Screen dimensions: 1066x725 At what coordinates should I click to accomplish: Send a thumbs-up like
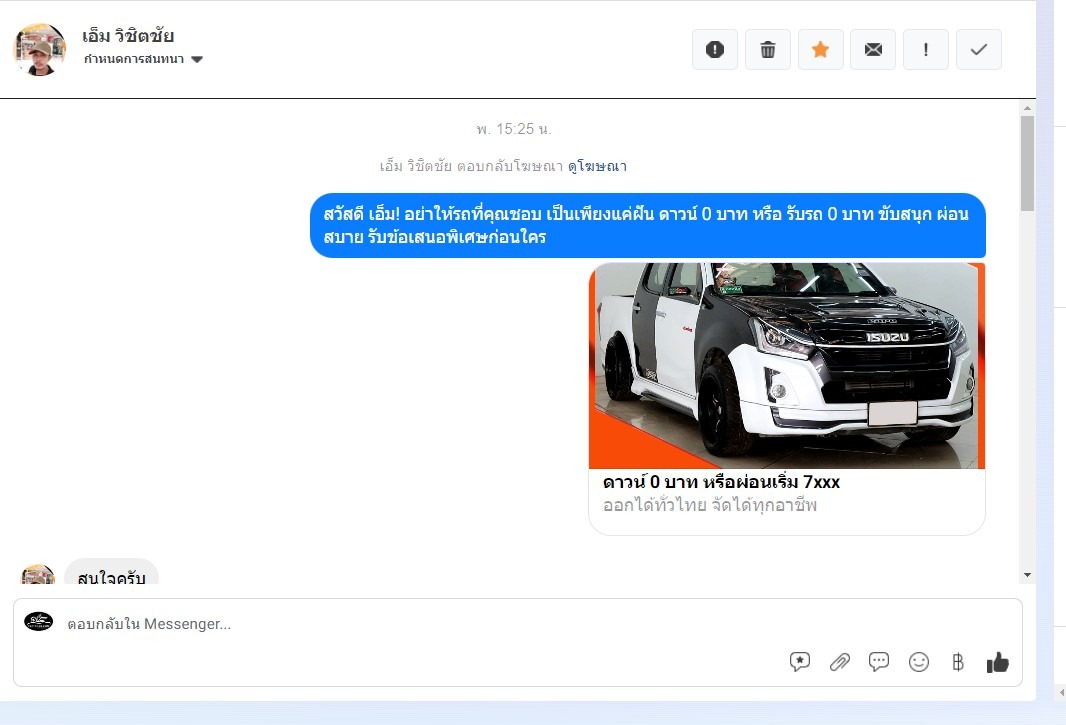(x=997, y=662)
